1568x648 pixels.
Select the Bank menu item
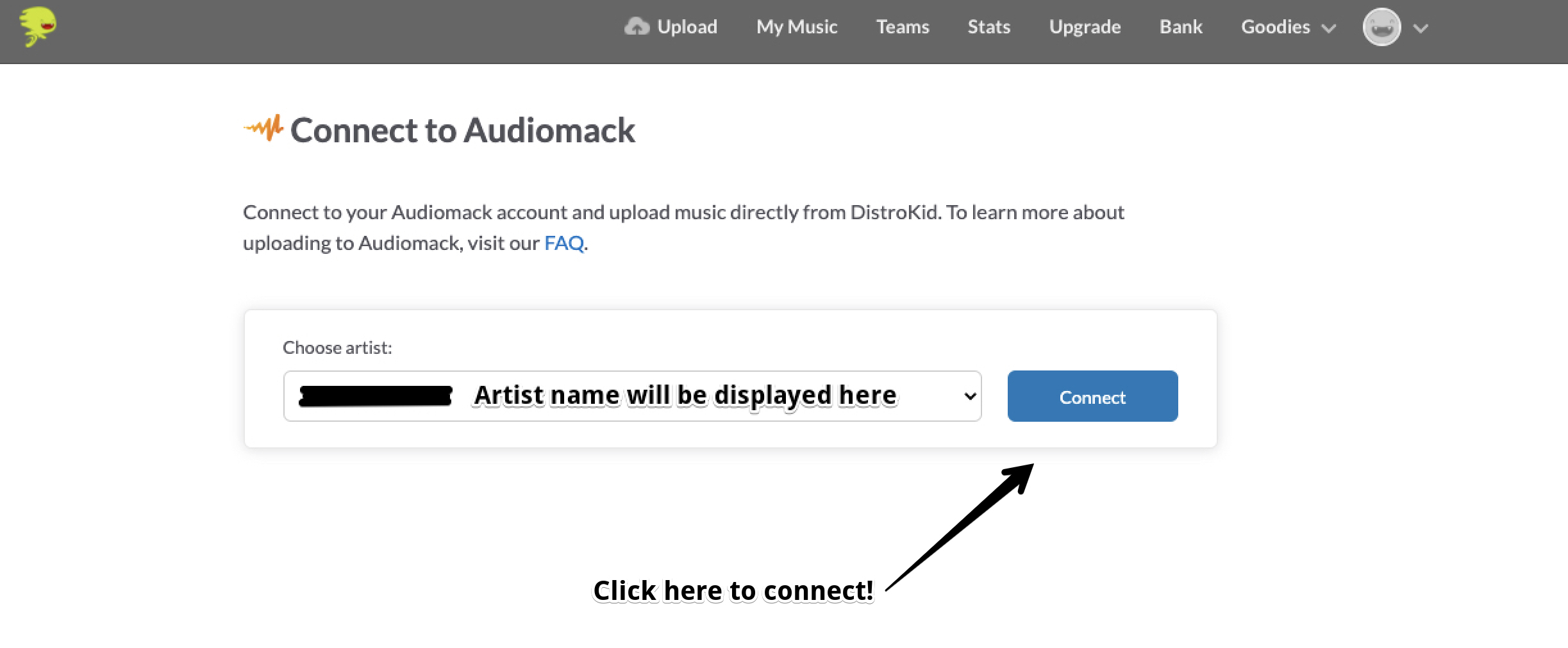[1180, 27]
